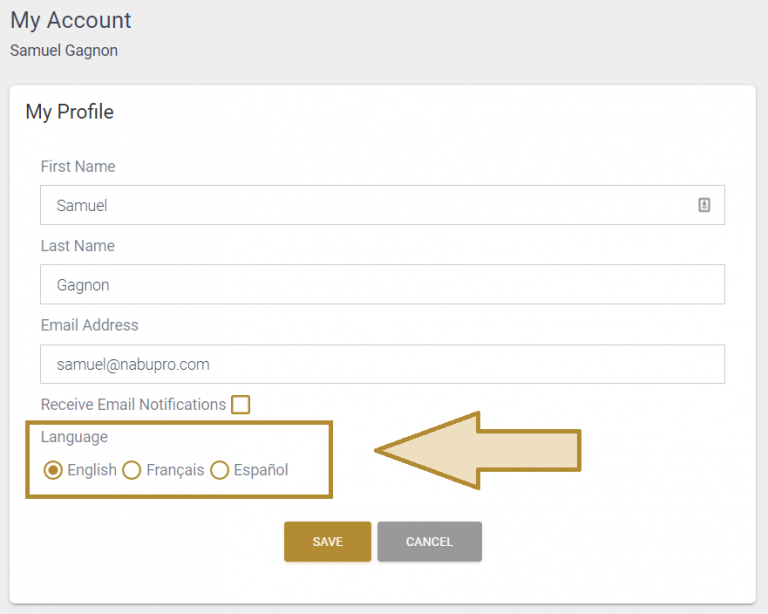The height and width of the screenshot is (614, 768).
Task: Click the Last Name field label
Action: pos(77,246)
